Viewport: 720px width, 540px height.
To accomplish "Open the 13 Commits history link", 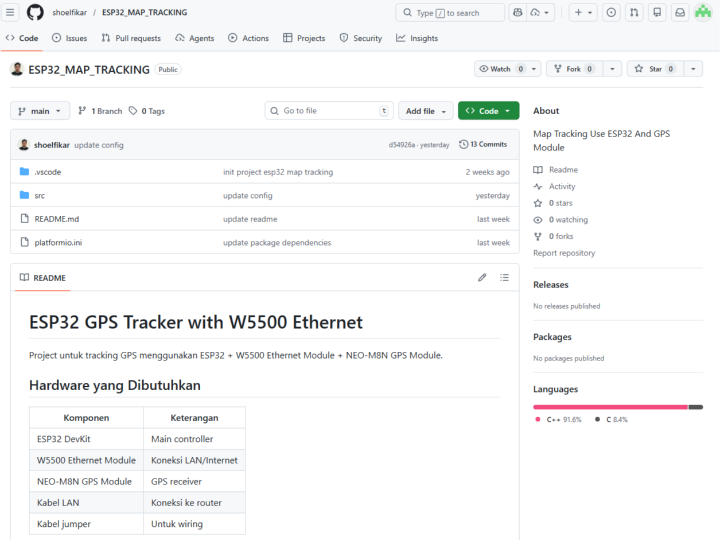I will click(x=483, y=144).
